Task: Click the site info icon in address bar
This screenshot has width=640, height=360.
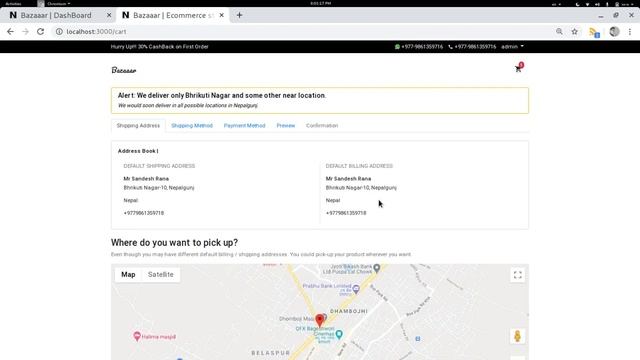Action: click(59, 31)
